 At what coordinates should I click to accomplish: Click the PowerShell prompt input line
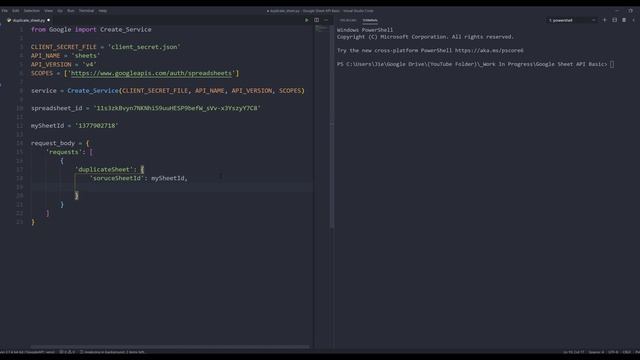(x=476, y=64)
